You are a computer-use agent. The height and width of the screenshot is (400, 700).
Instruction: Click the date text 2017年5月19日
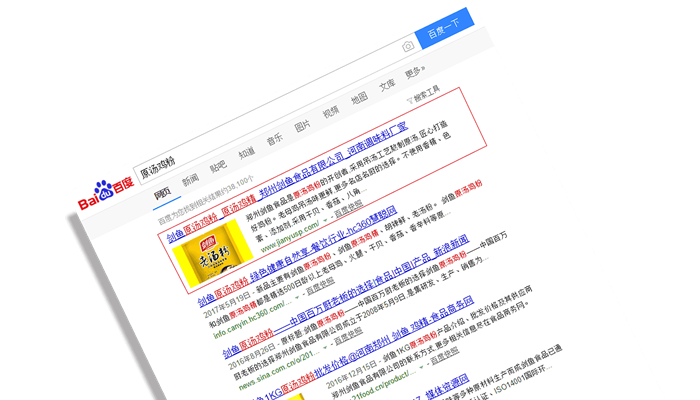click(x=226, y=304)
